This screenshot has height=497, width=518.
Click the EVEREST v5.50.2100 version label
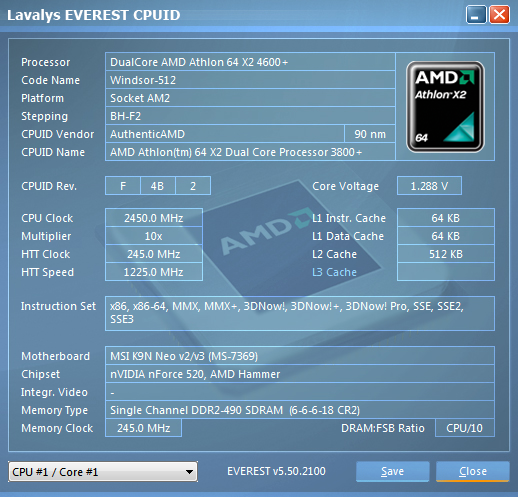pyautogui.click(x=276, y=471)
